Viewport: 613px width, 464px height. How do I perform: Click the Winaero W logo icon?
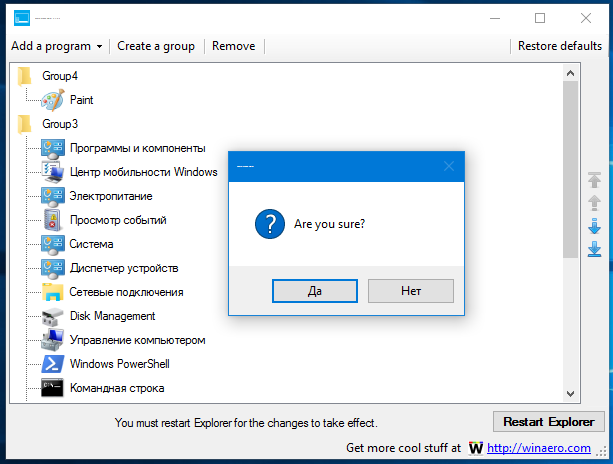[476, 448]
